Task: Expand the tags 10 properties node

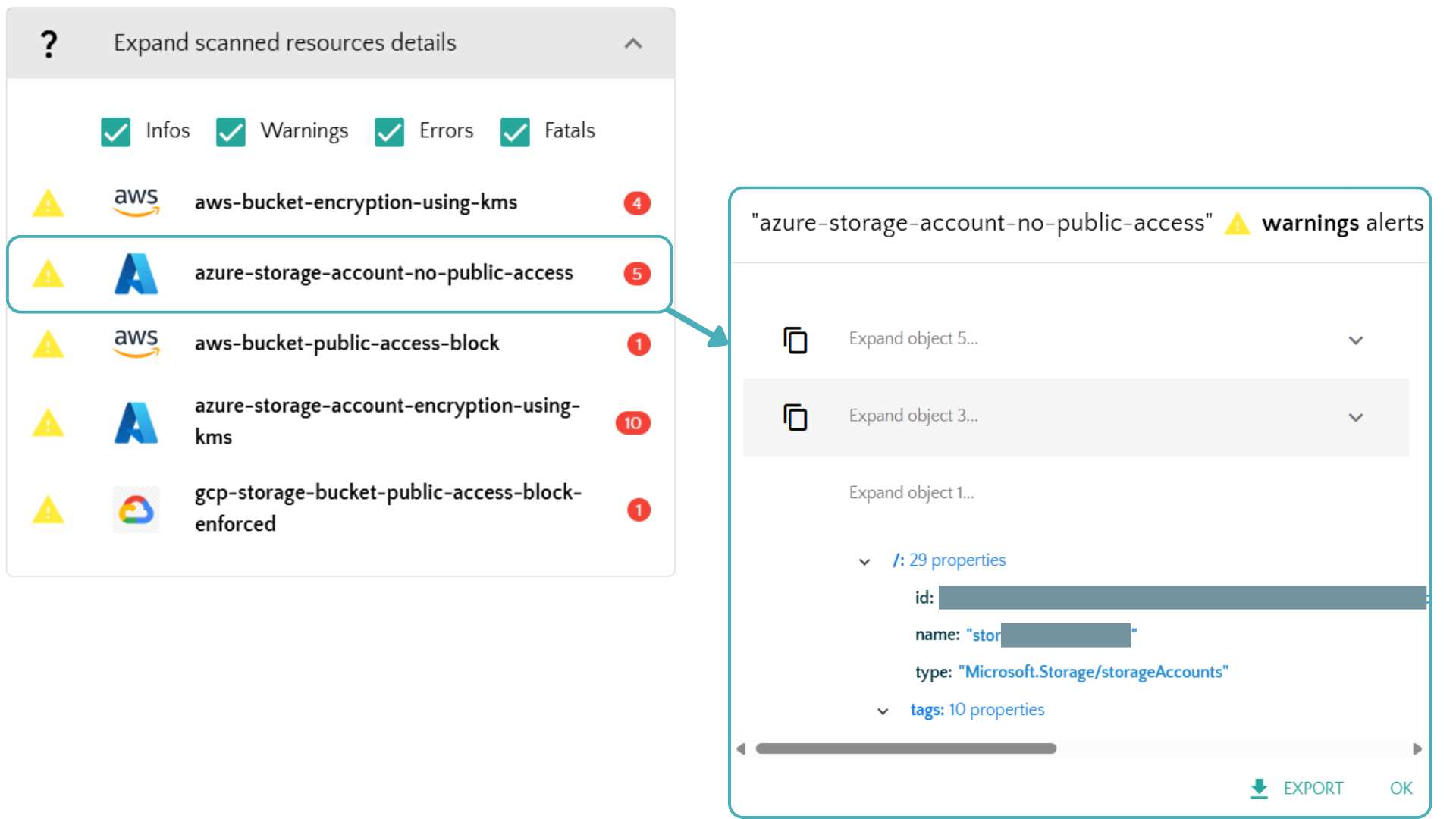Action: [883, 711]
